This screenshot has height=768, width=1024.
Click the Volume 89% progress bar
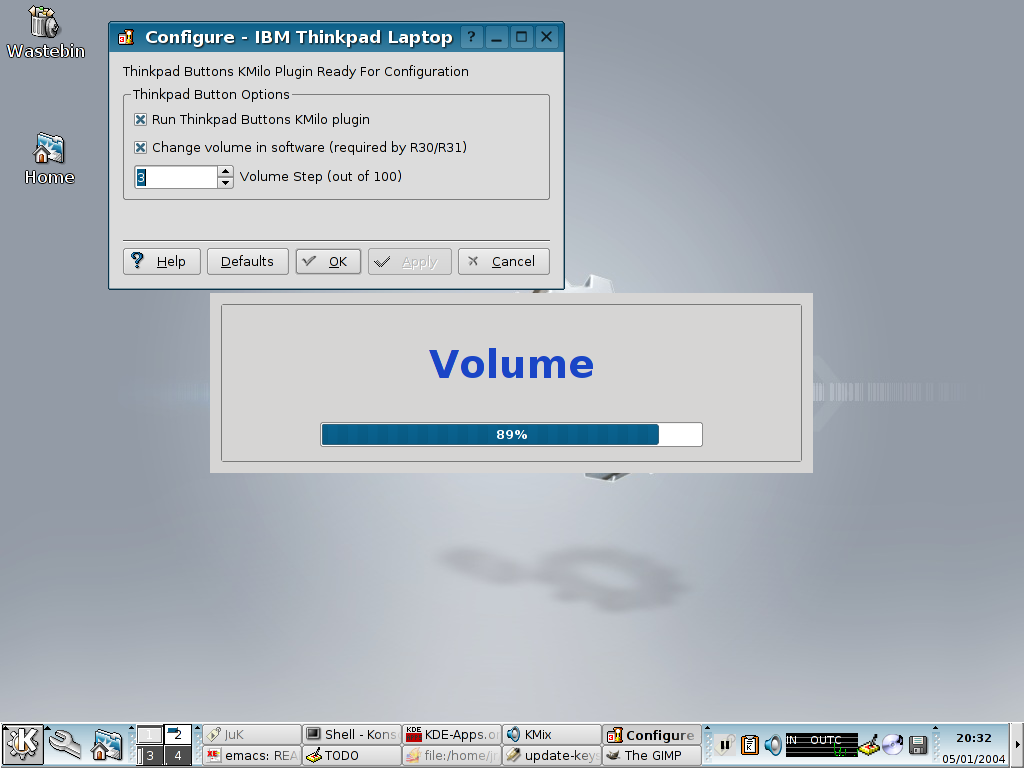[511, 434]
